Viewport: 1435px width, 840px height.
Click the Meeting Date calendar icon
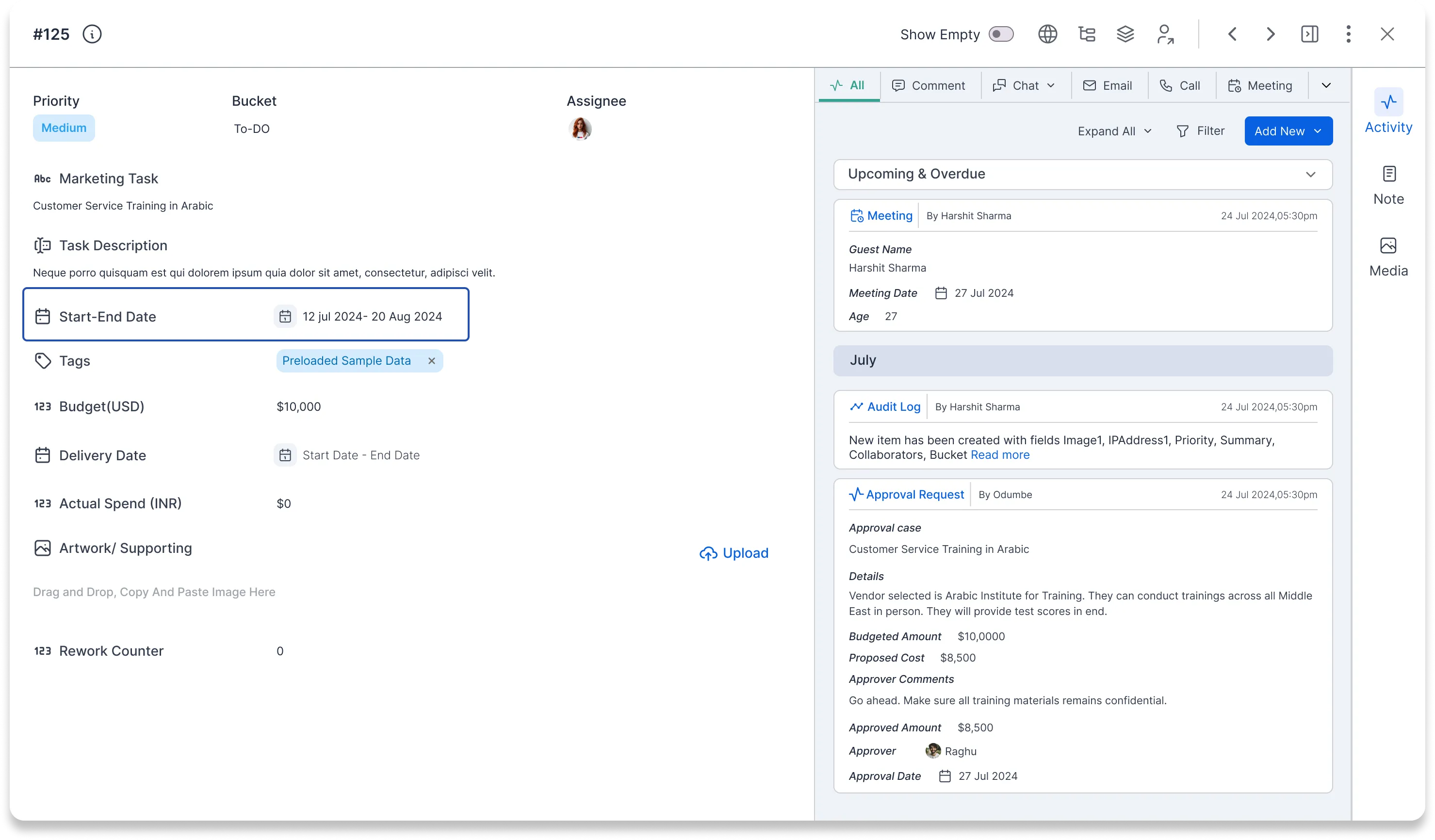point(941,293)
